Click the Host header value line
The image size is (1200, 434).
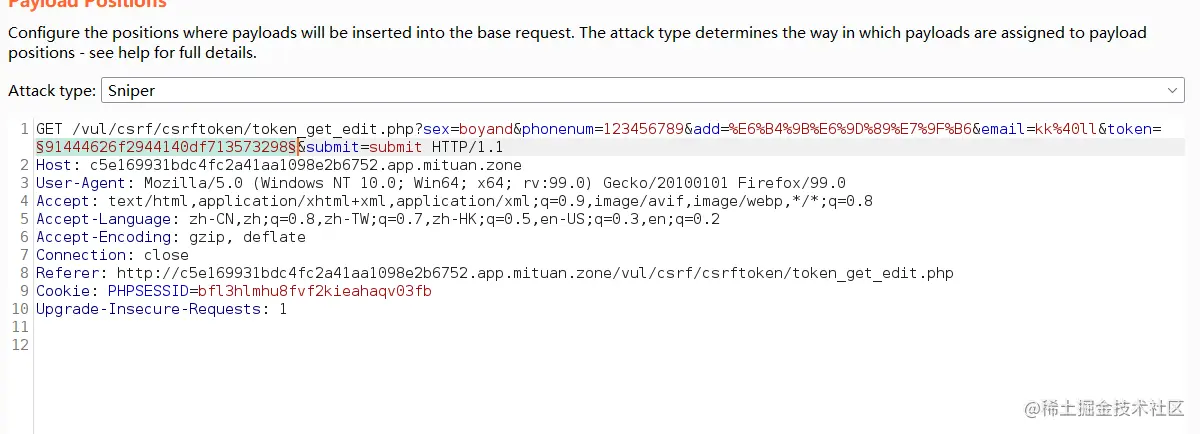click(x=305, y=165)
